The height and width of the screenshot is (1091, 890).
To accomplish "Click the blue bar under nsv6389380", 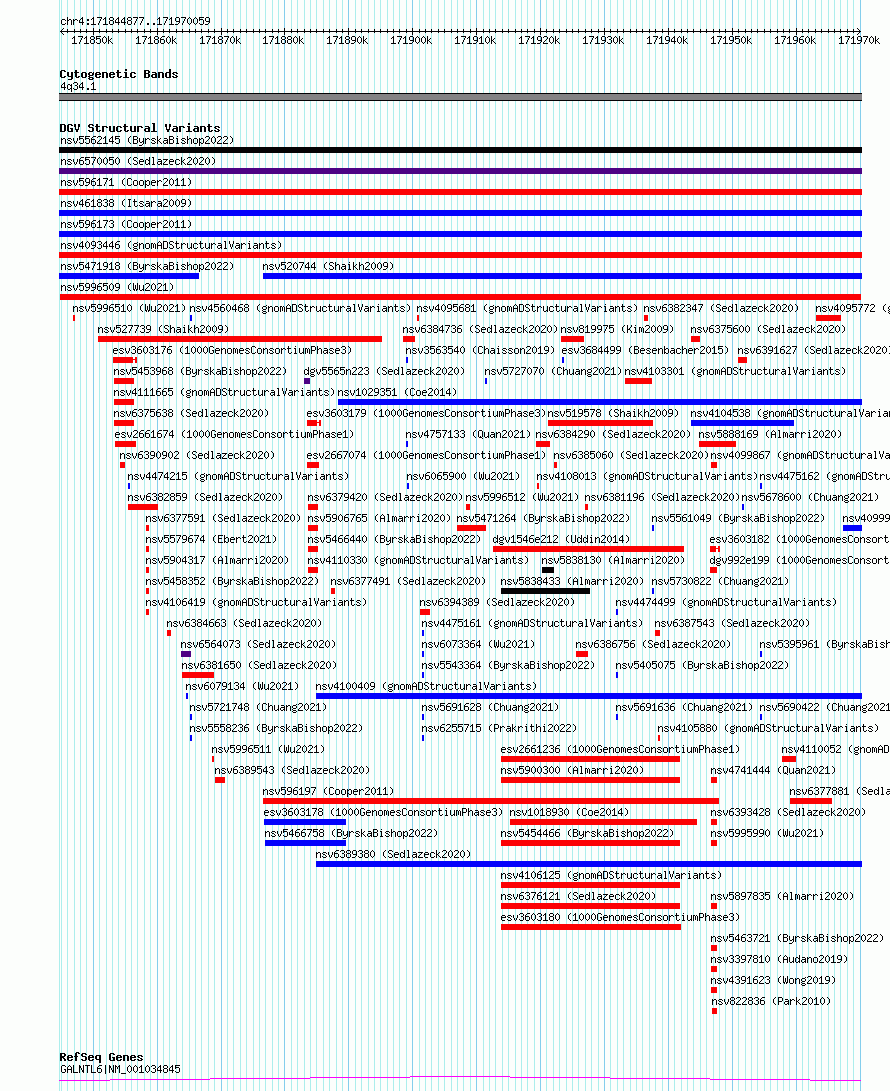I will pos(589,864).
